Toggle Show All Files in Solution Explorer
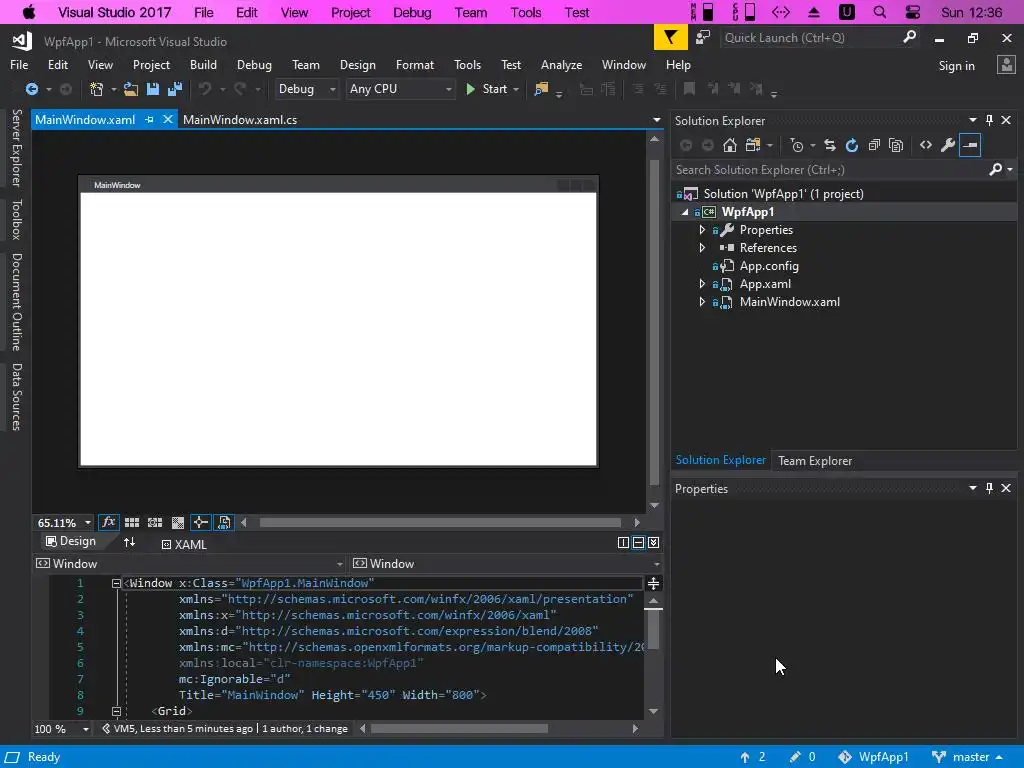The height and width of the screenshot is (768, 1024). click(x=896, y=145)
